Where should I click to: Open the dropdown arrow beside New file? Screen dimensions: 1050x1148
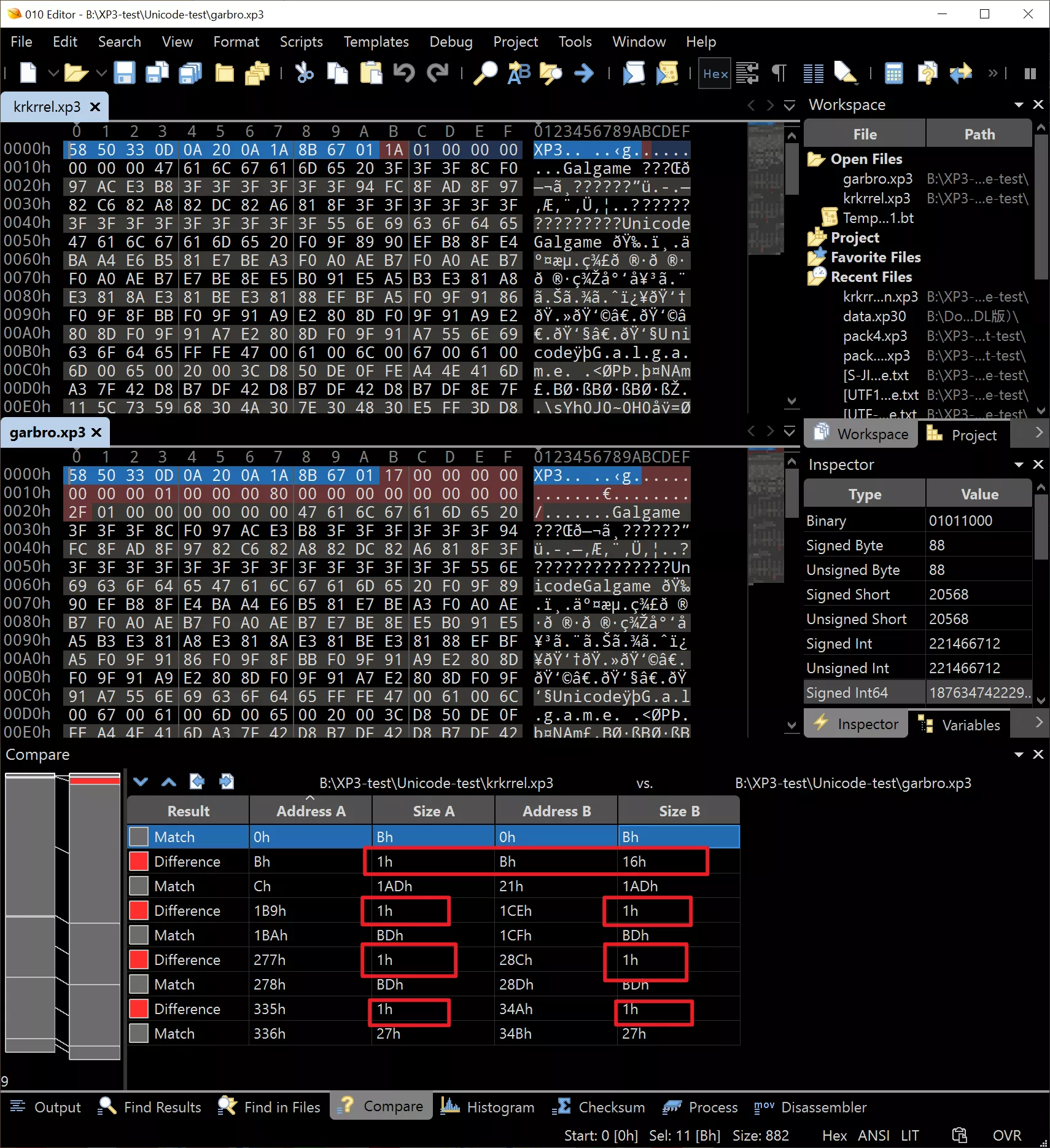point(53,73)
